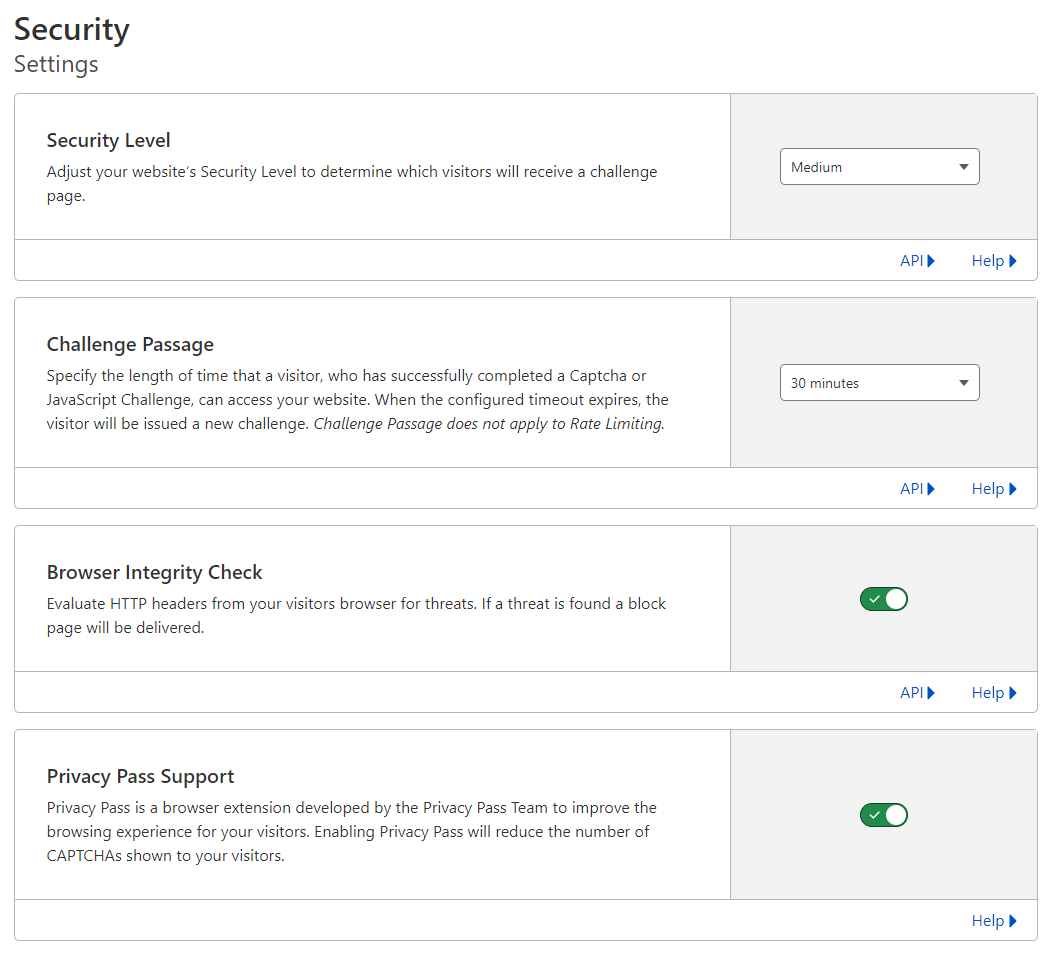Turn off the Privacy Pass Support switch
Image resolution: width=1049 pixels, height=955 pixels.
coord(883,815)
